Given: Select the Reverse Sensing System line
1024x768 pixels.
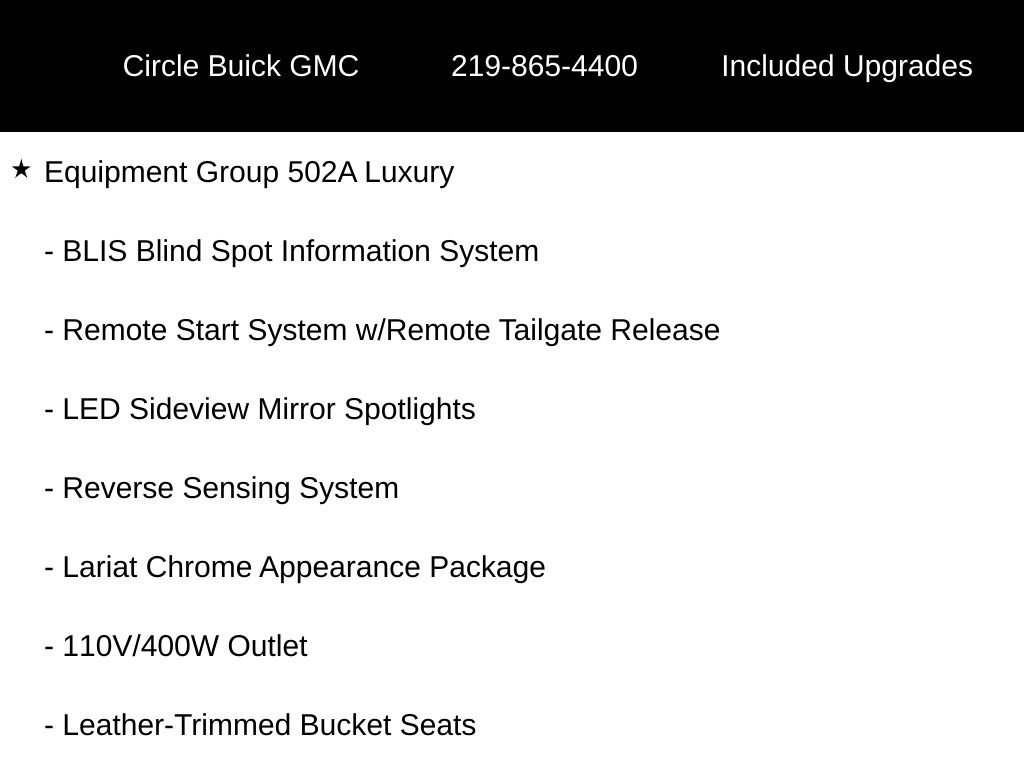Looking at the screenshot, I should click(221, 488).
